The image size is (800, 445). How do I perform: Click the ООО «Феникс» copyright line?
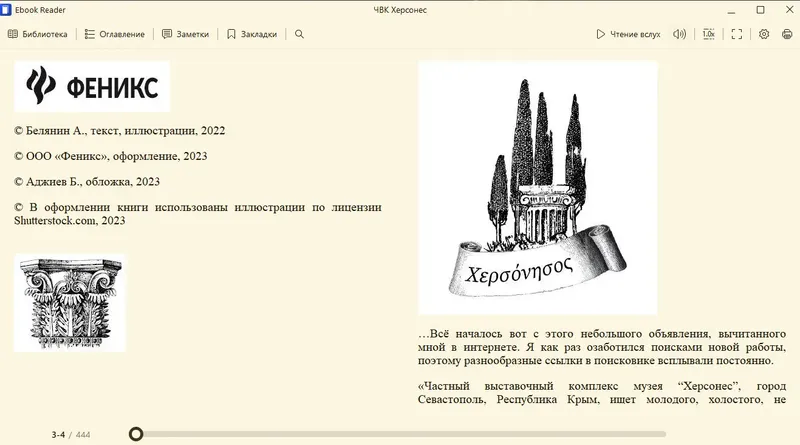(x=111, y=156)
